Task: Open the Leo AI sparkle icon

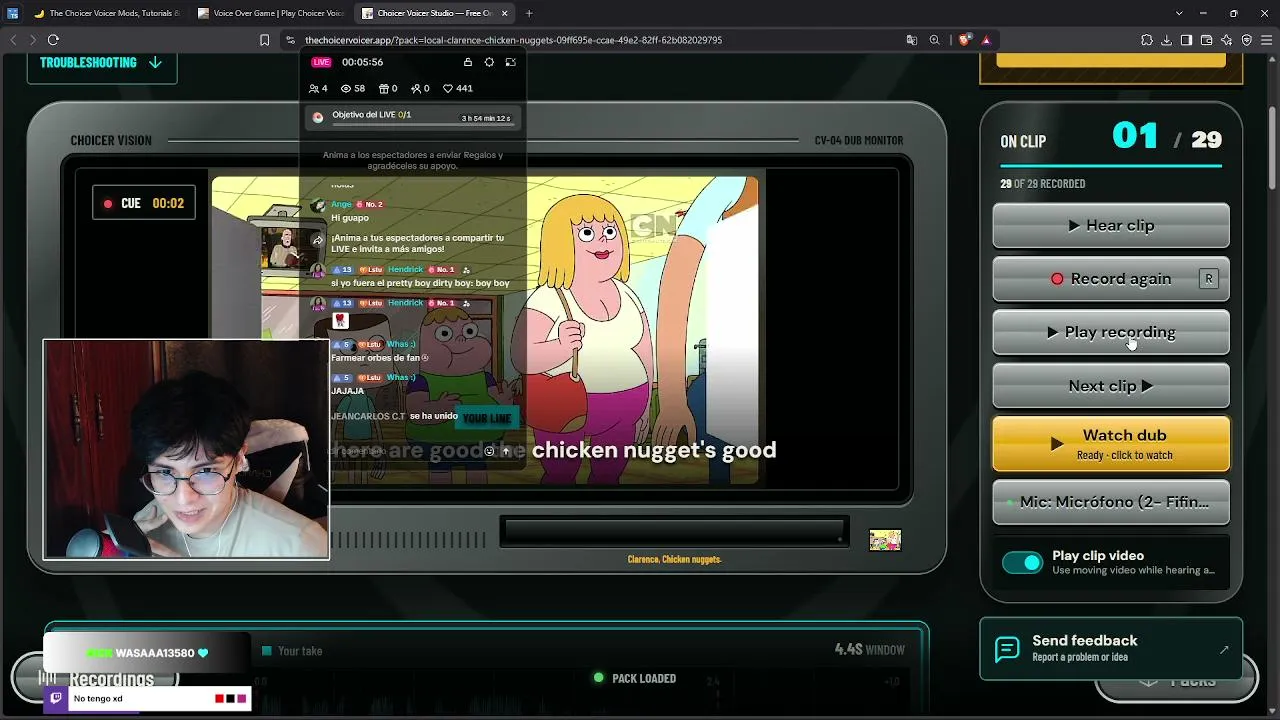Action: tap(1226, 40)
